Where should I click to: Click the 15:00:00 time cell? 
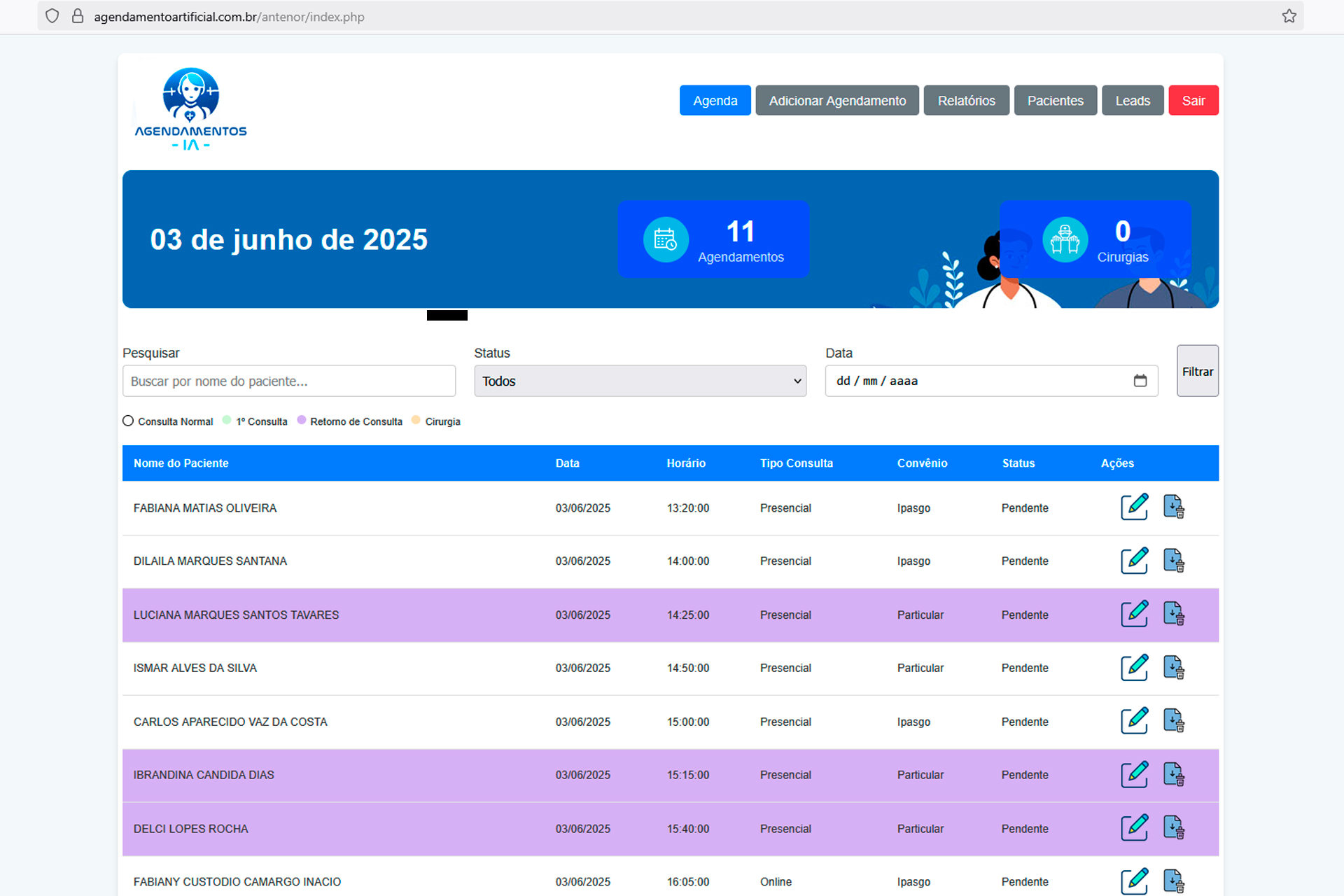click(x=688, y=722)
